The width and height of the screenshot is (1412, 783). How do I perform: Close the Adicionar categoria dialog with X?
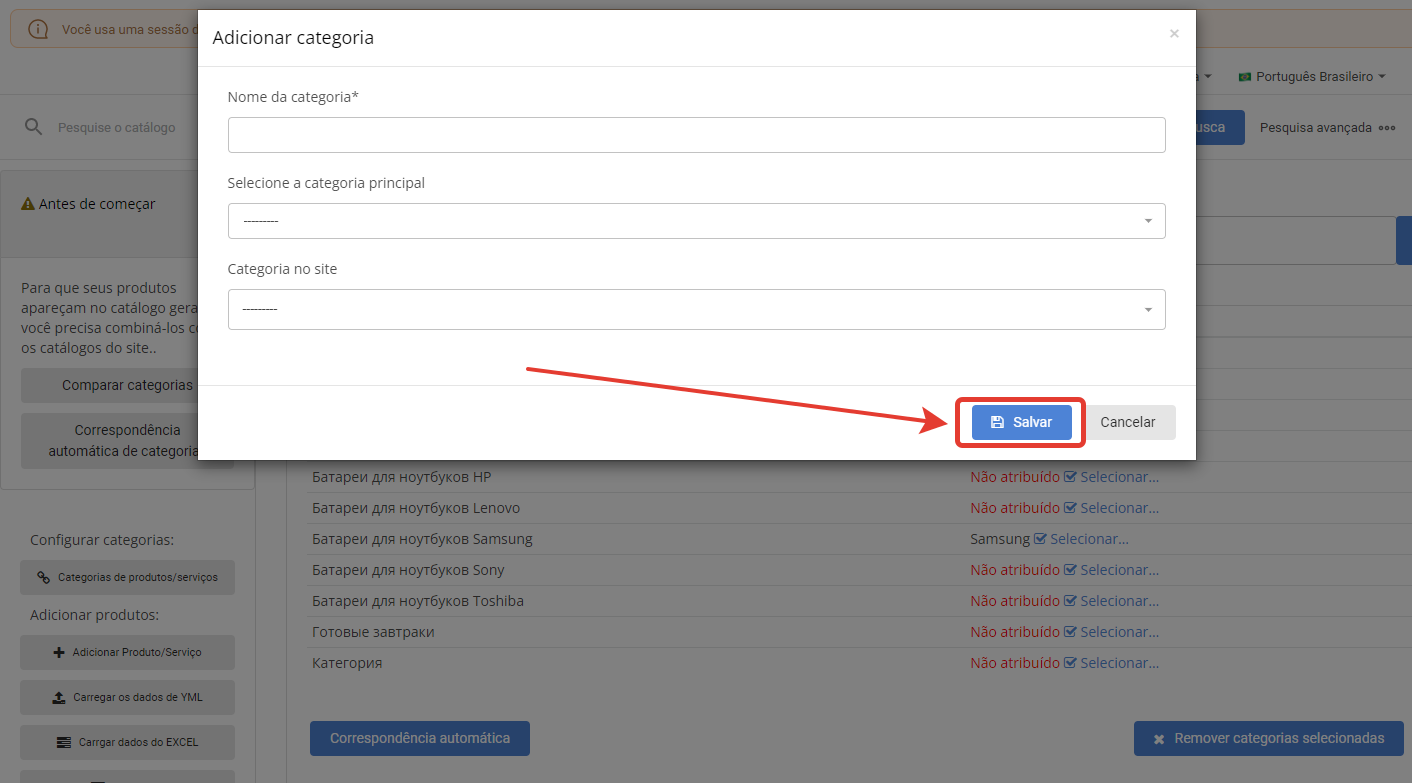[1174, 34]
